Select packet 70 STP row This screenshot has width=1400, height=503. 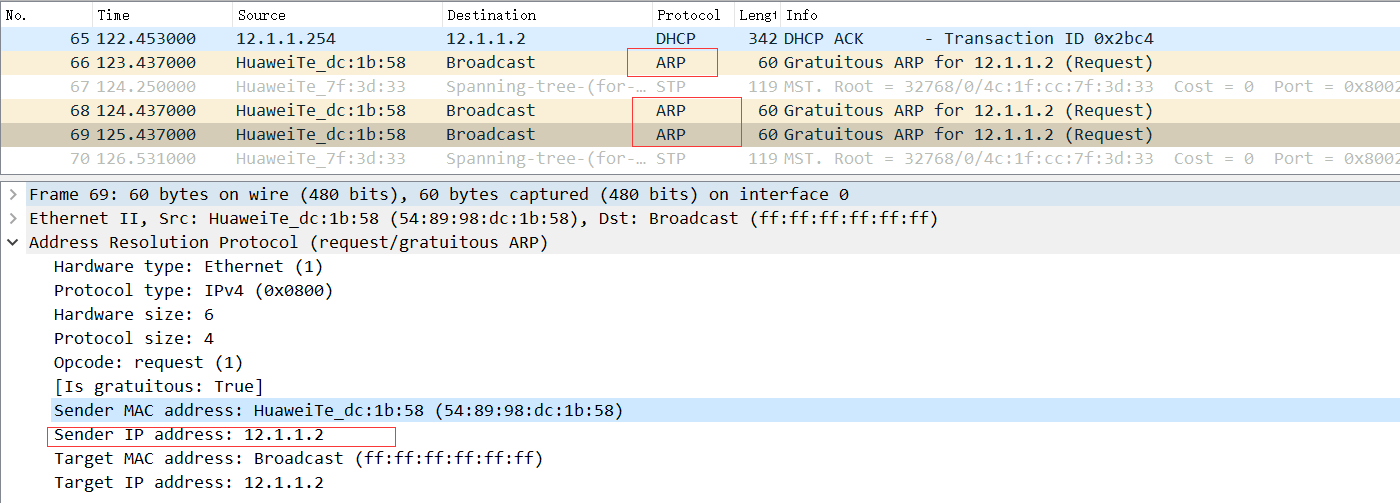click(700, 159)
